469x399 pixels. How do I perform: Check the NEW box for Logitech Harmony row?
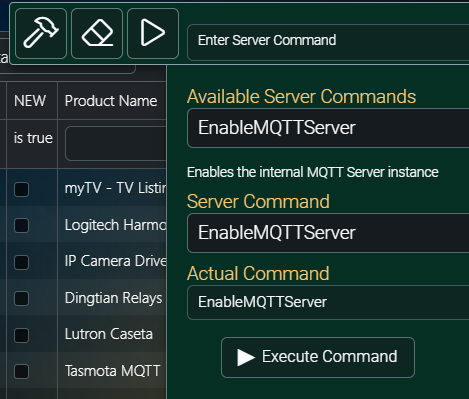(21, 225)
